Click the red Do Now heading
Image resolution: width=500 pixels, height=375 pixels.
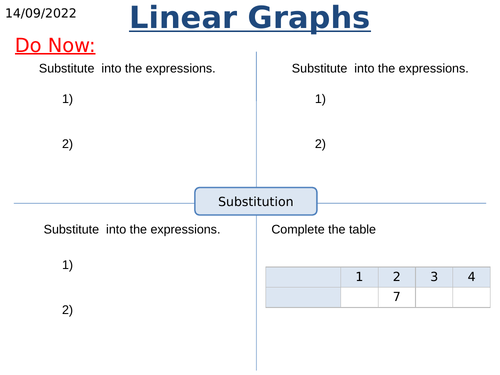click(55, 45)
